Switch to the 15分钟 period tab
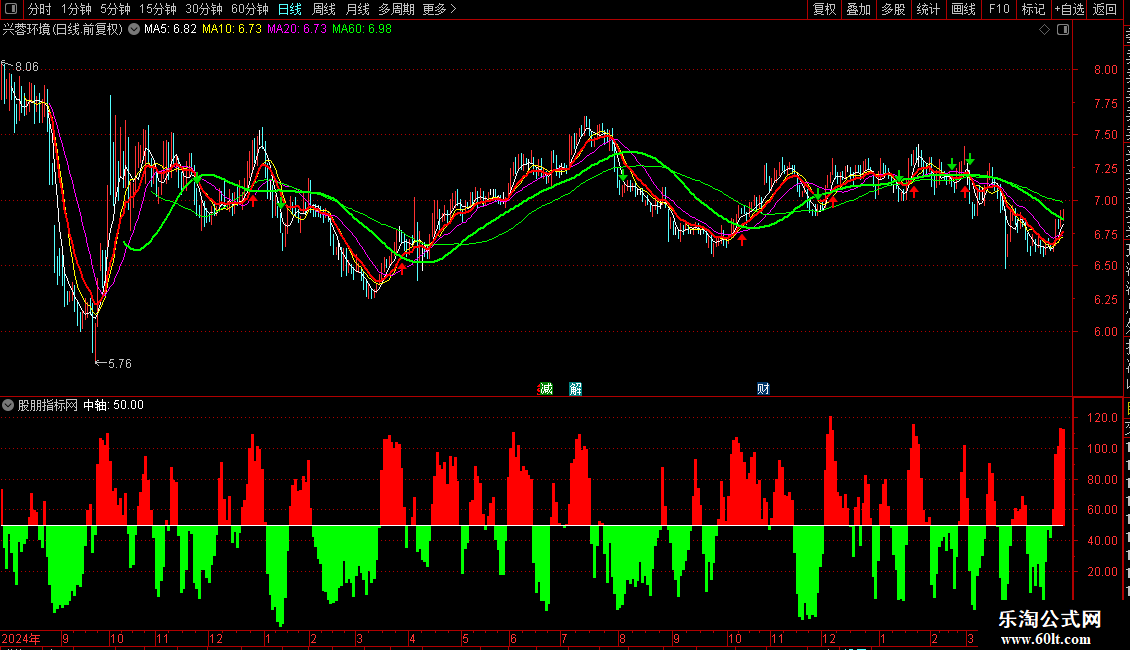1130x650 pixels. (x=157, y=9)
